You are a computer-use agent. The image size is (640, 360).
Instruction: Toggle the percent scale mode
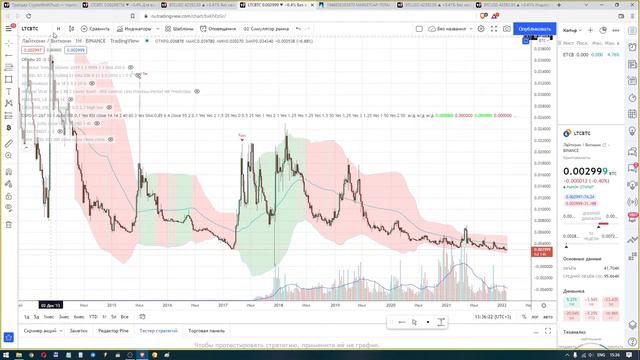pos(524,317)
